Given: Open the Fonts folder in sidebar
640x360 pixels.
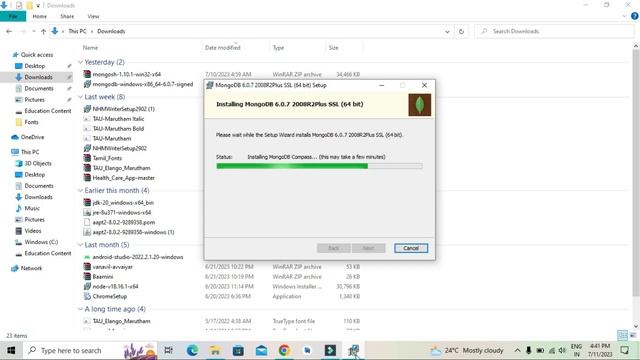Looking at the screenshot, I should (31, 122).
